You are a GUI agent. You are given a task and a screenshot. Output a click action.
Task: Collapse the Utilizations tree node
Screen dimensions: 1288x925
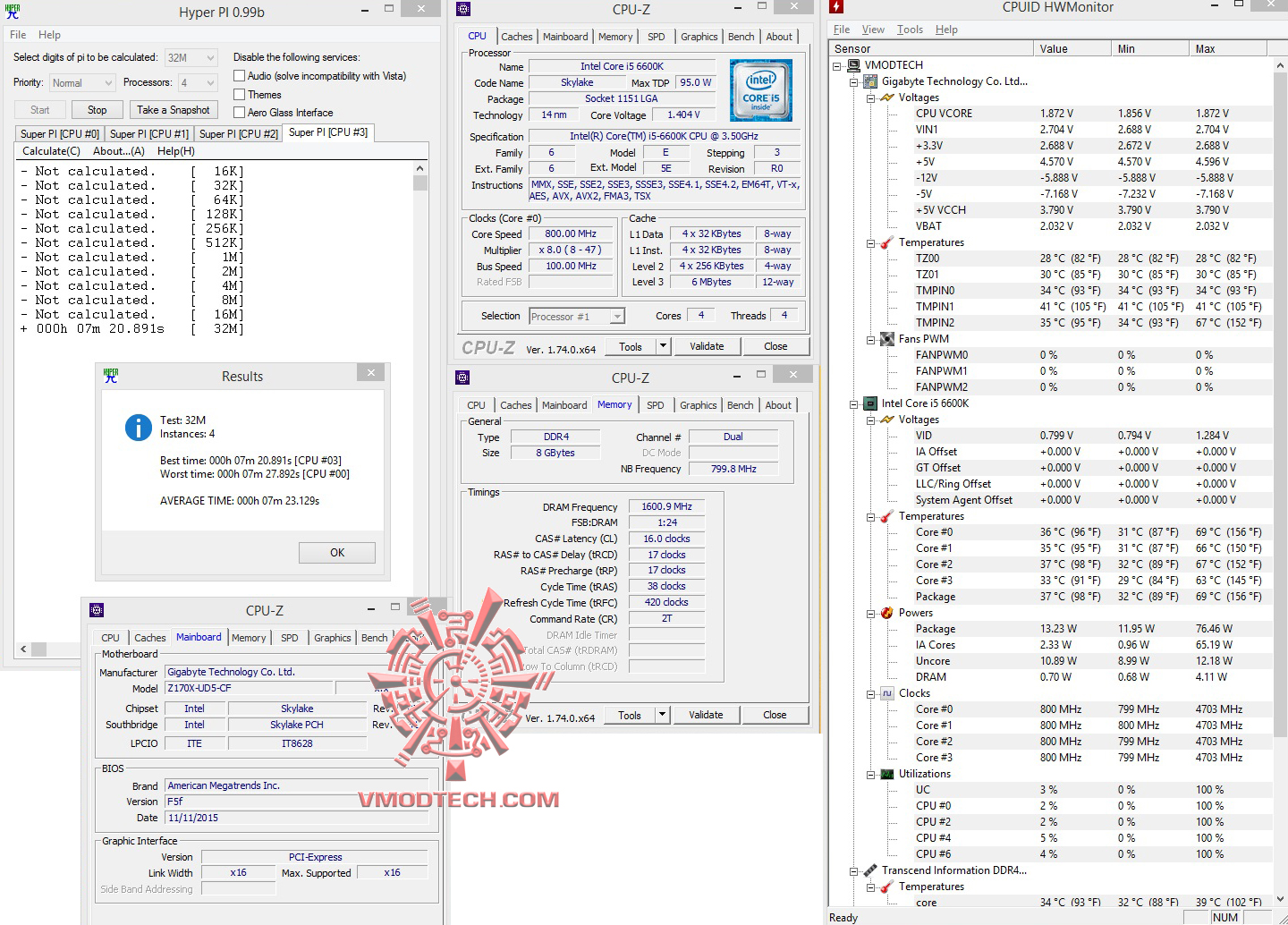coord(870,774)
